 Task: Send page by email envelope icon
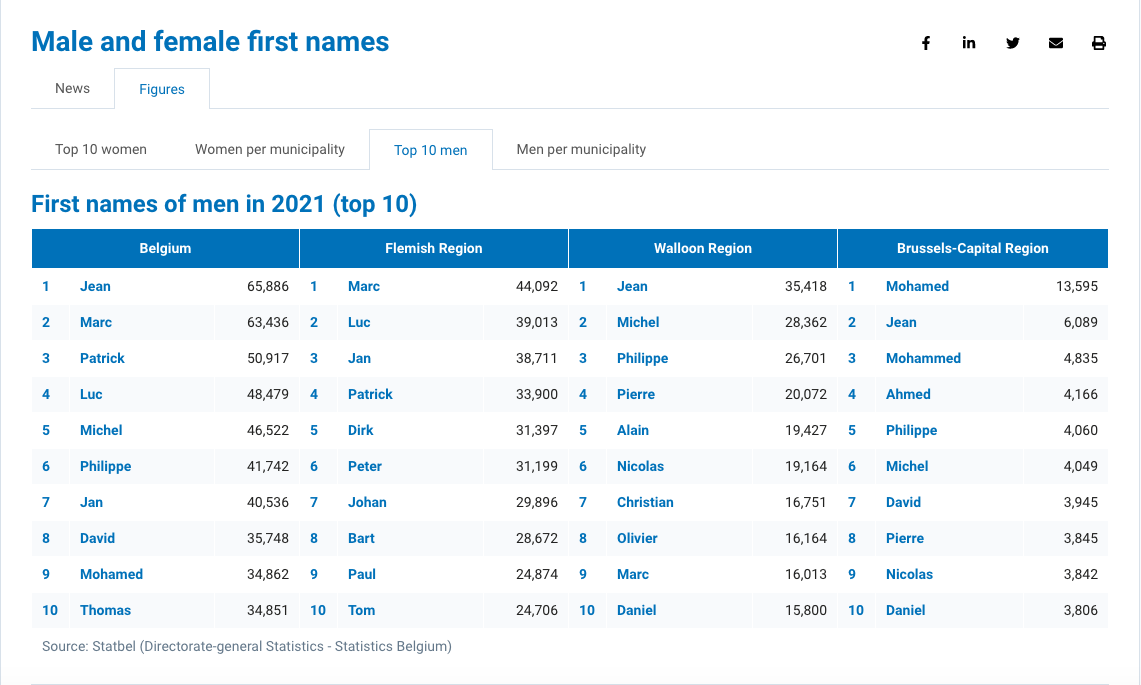(x=1056, y=43)
